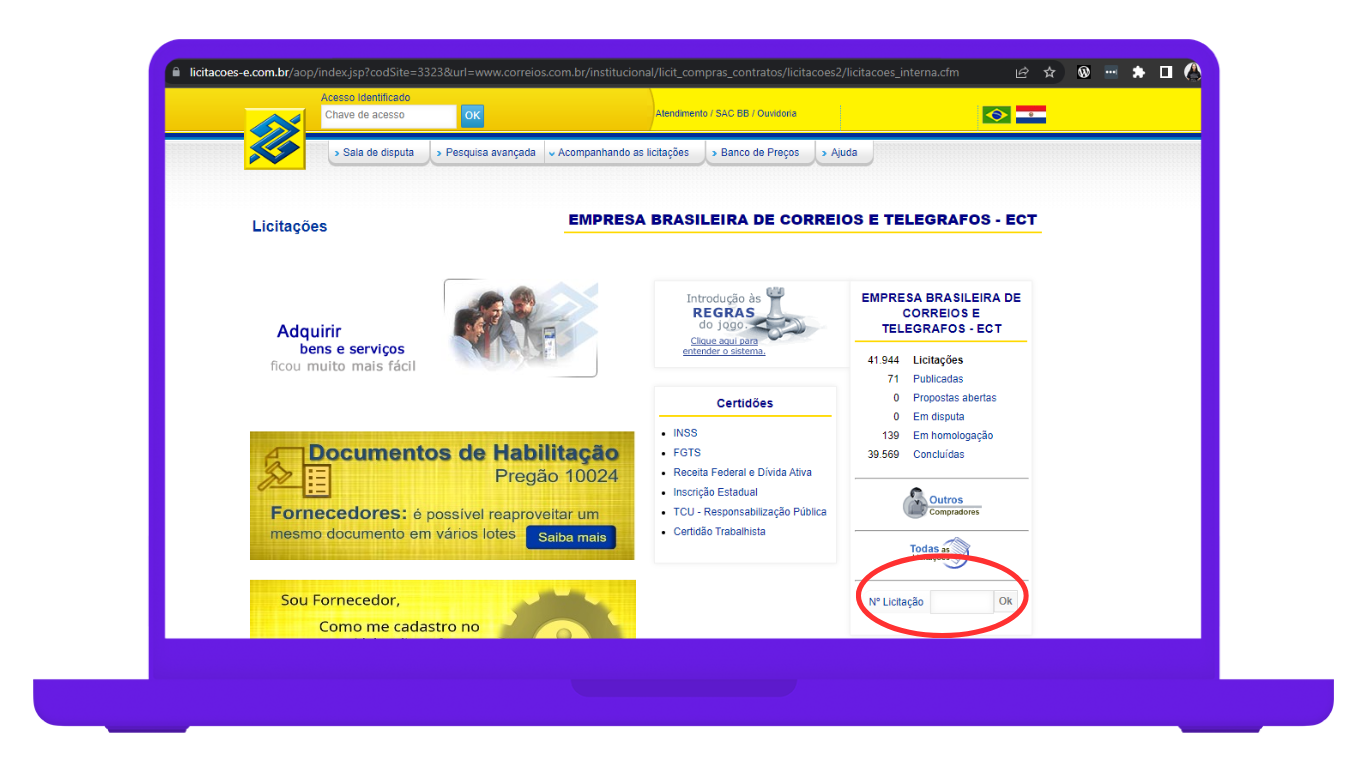The width and height of the screenshot is (1366, 768).
Task: Expand the Pesquisa avançada menu
Action: tap(489, 153)
